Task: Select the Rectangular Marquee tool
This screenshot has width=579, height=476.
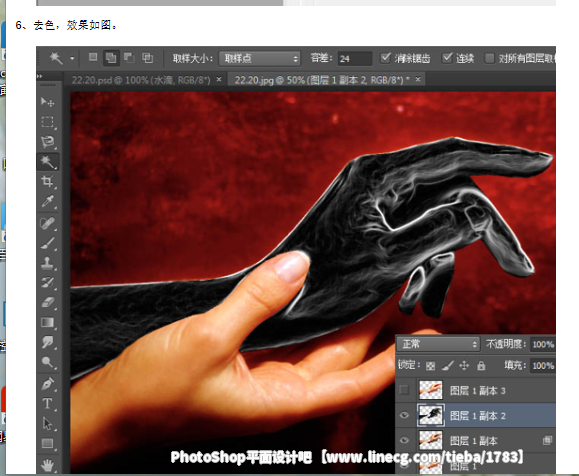Action: (48, 122)
